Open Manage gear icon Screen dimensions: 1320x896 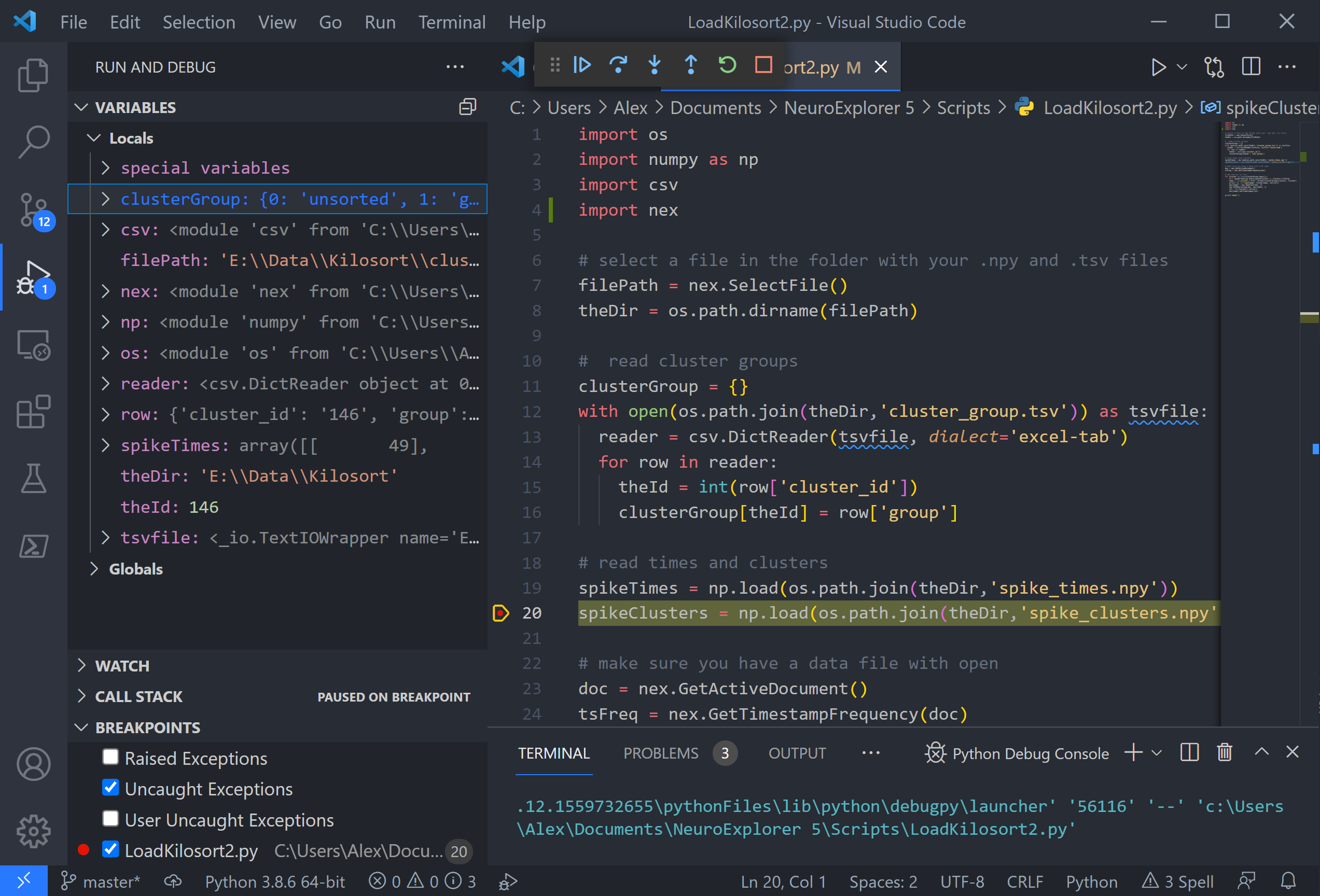click(x=33, y=831)
